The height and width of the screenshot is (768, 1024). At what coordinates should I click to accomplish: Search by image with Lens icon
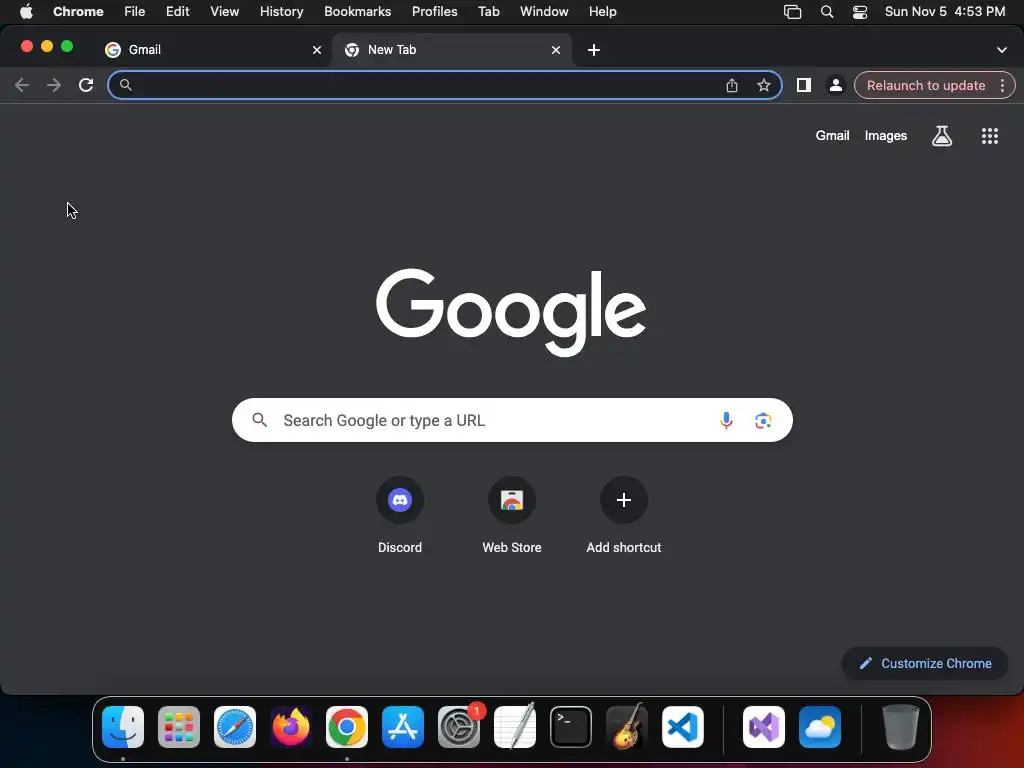coord(763,421)
